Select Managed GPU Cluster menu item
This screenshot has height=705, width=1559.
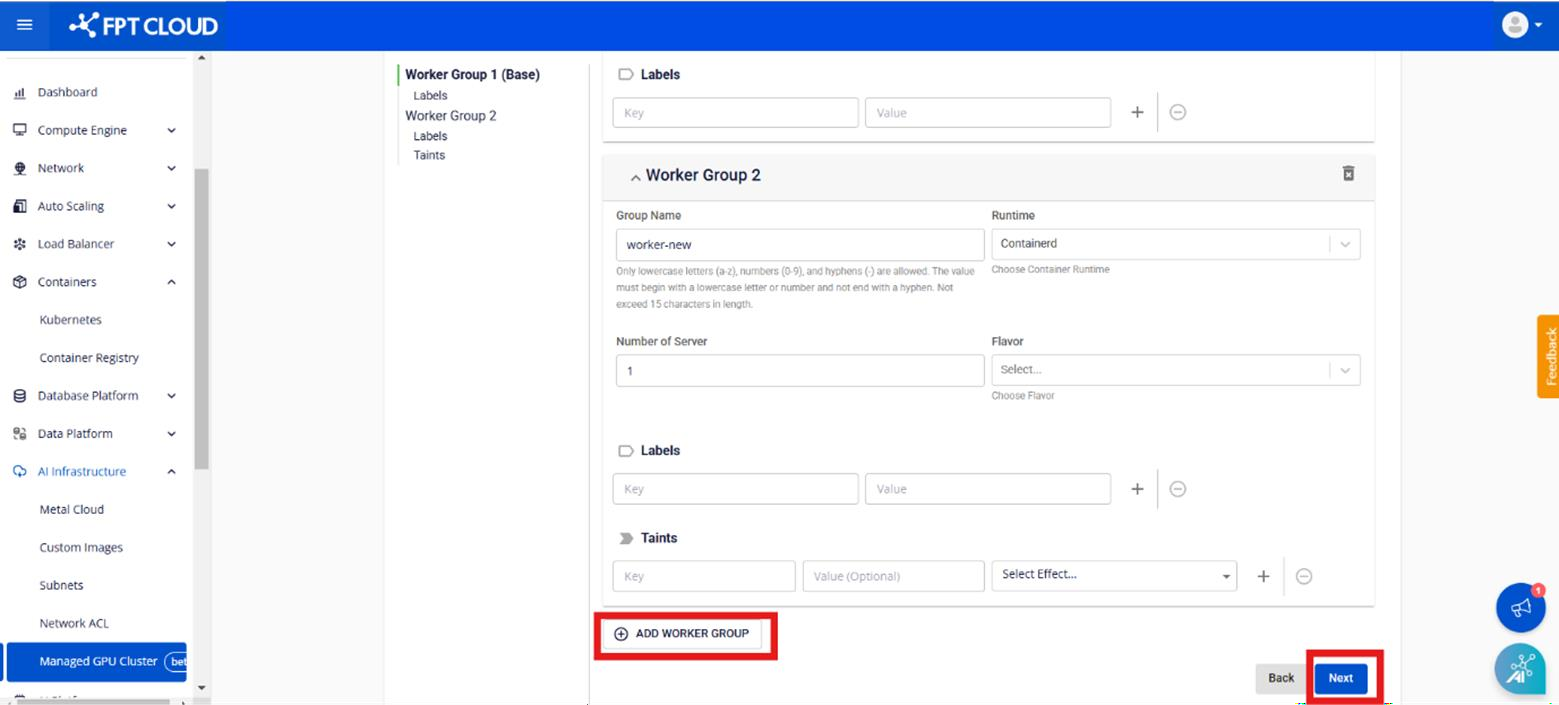[98, 661]
